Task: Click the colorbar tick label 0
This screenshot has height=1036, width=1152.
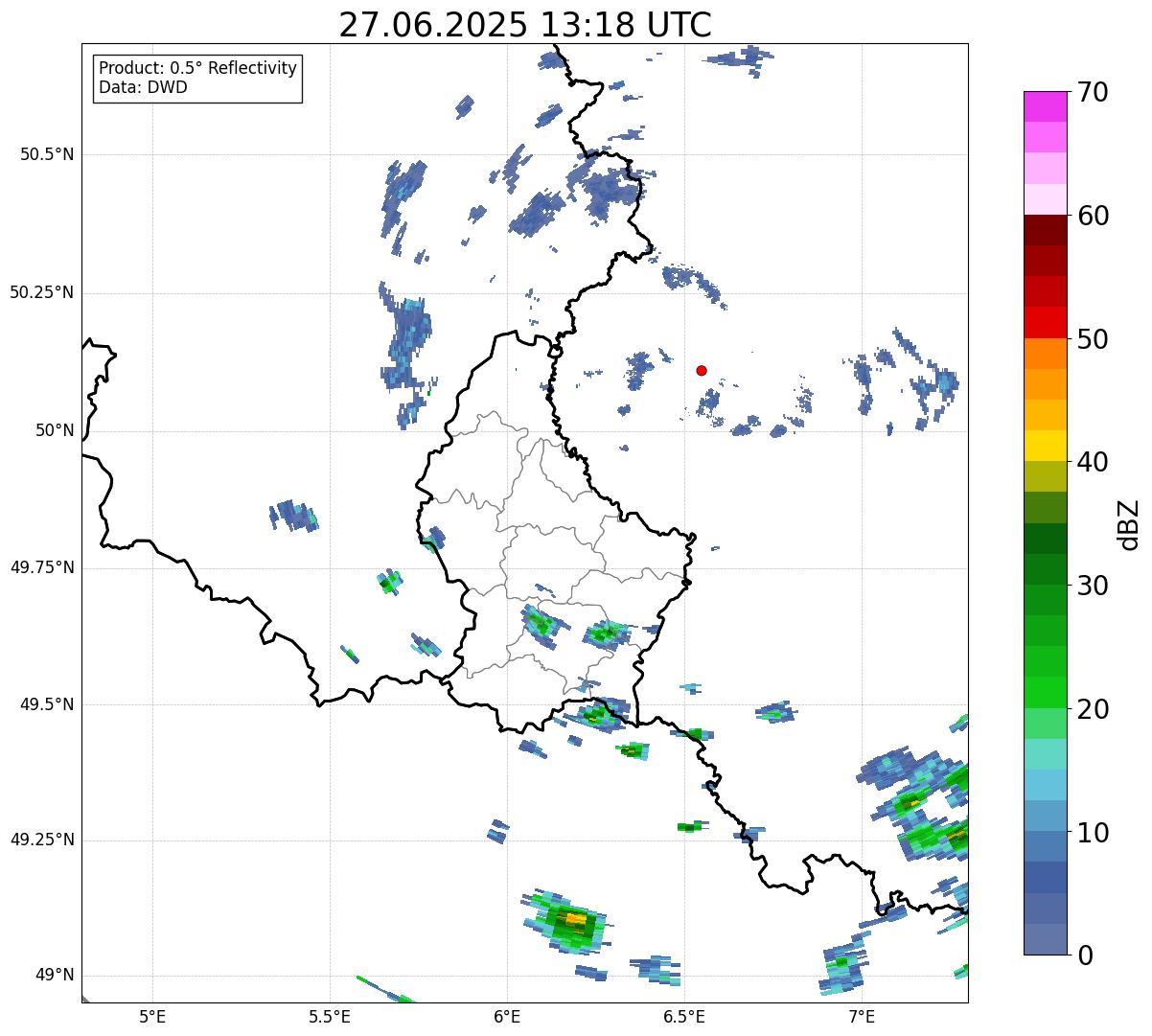Action: pyautogui.click(x=1084, y=955)
